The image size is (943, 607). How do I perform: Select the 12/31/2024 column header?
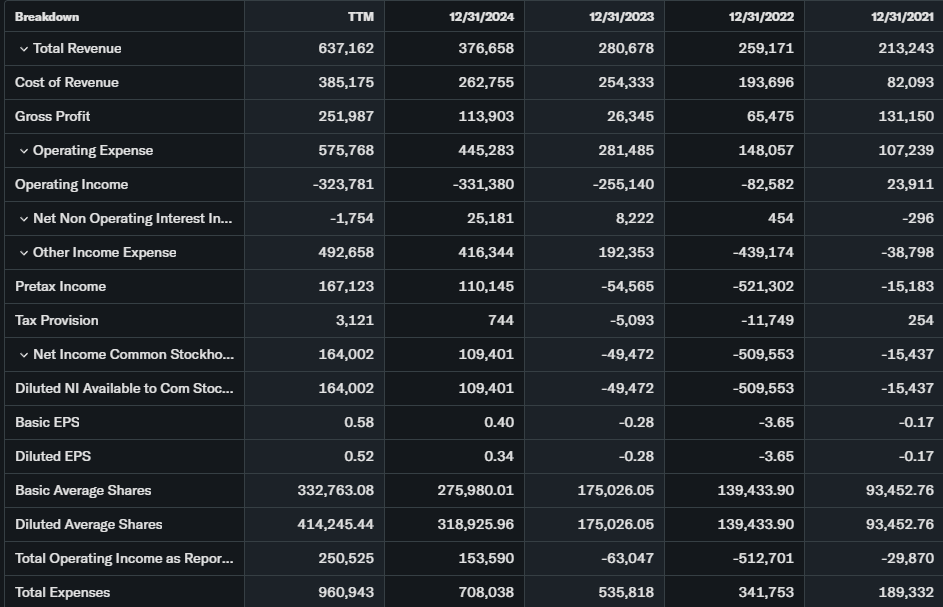click(481, 17)
